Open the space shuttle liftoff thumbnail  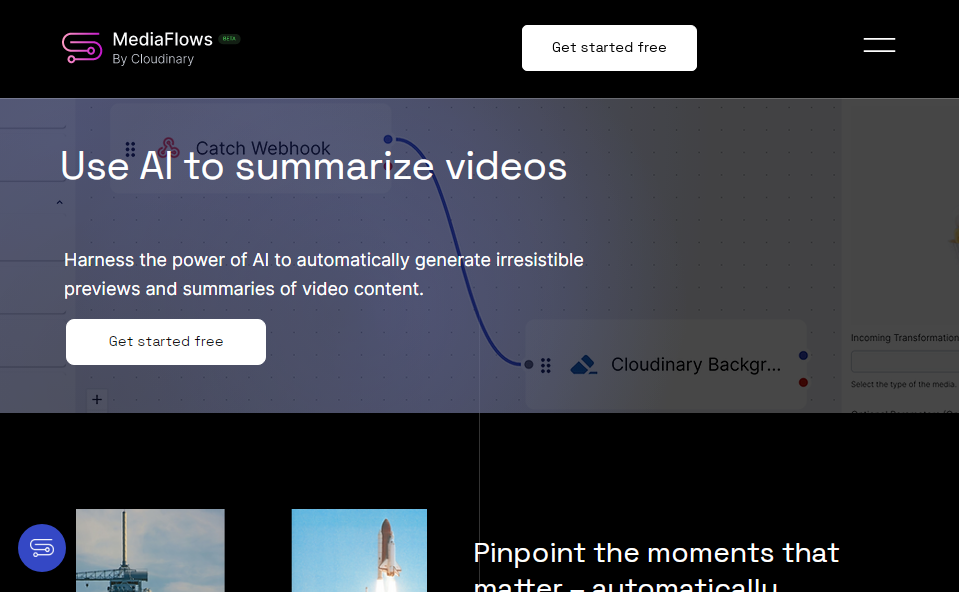[359, 550]
